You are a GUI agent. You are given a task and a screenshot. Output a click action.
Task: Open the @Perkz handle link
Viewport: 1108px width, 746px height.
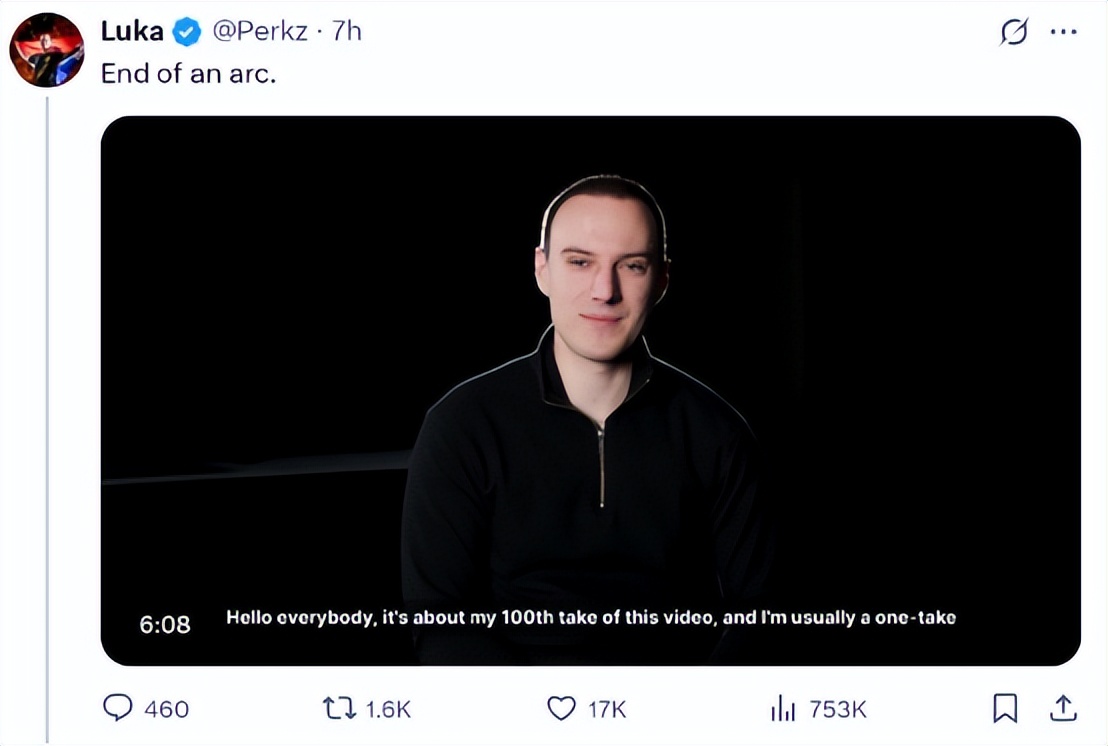point(258,32)
